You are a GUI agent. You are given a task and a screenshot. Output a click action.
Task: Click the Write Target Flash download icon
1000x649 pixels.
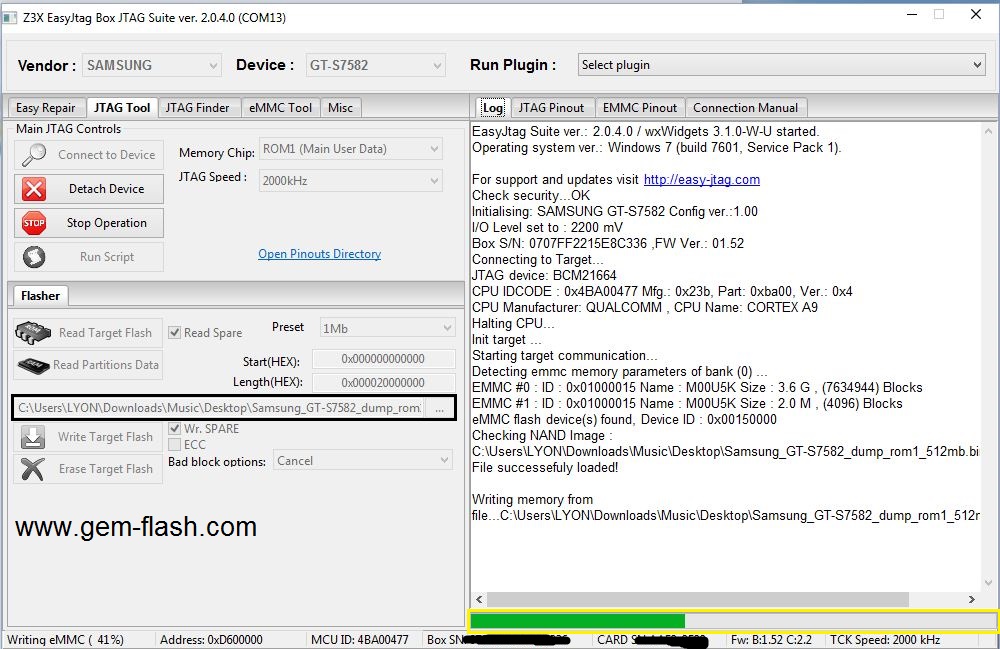point(33,437)
